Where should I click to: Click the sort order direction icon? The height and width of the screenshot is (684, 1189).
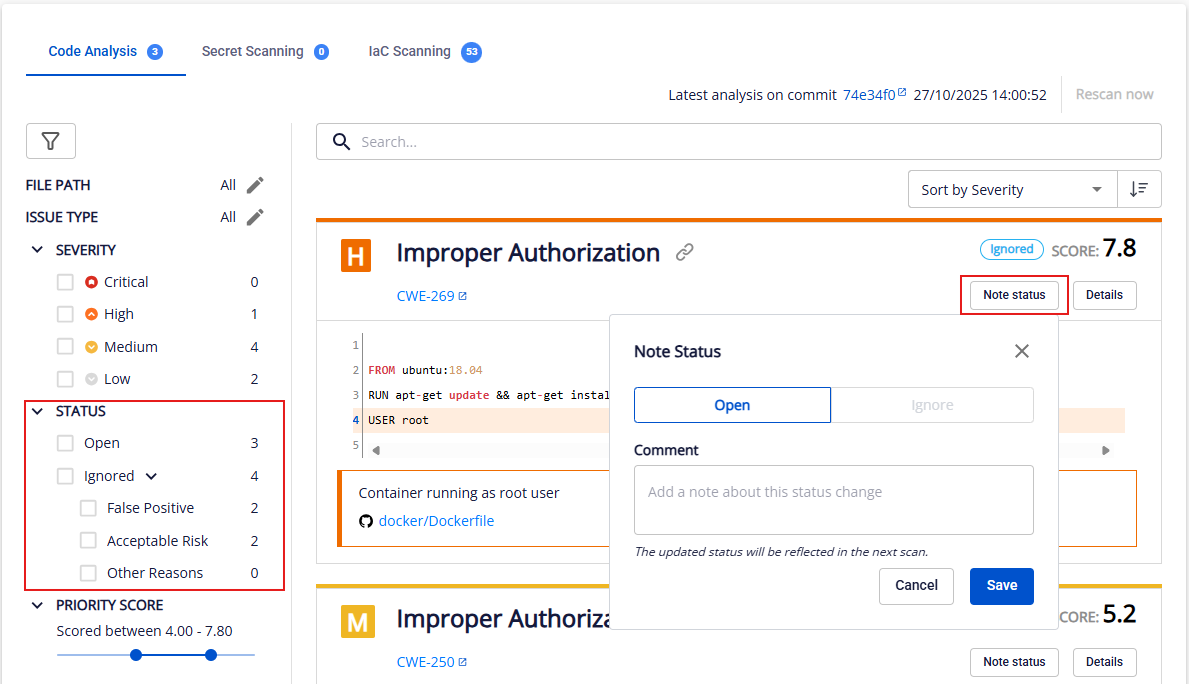(1139, 190)
